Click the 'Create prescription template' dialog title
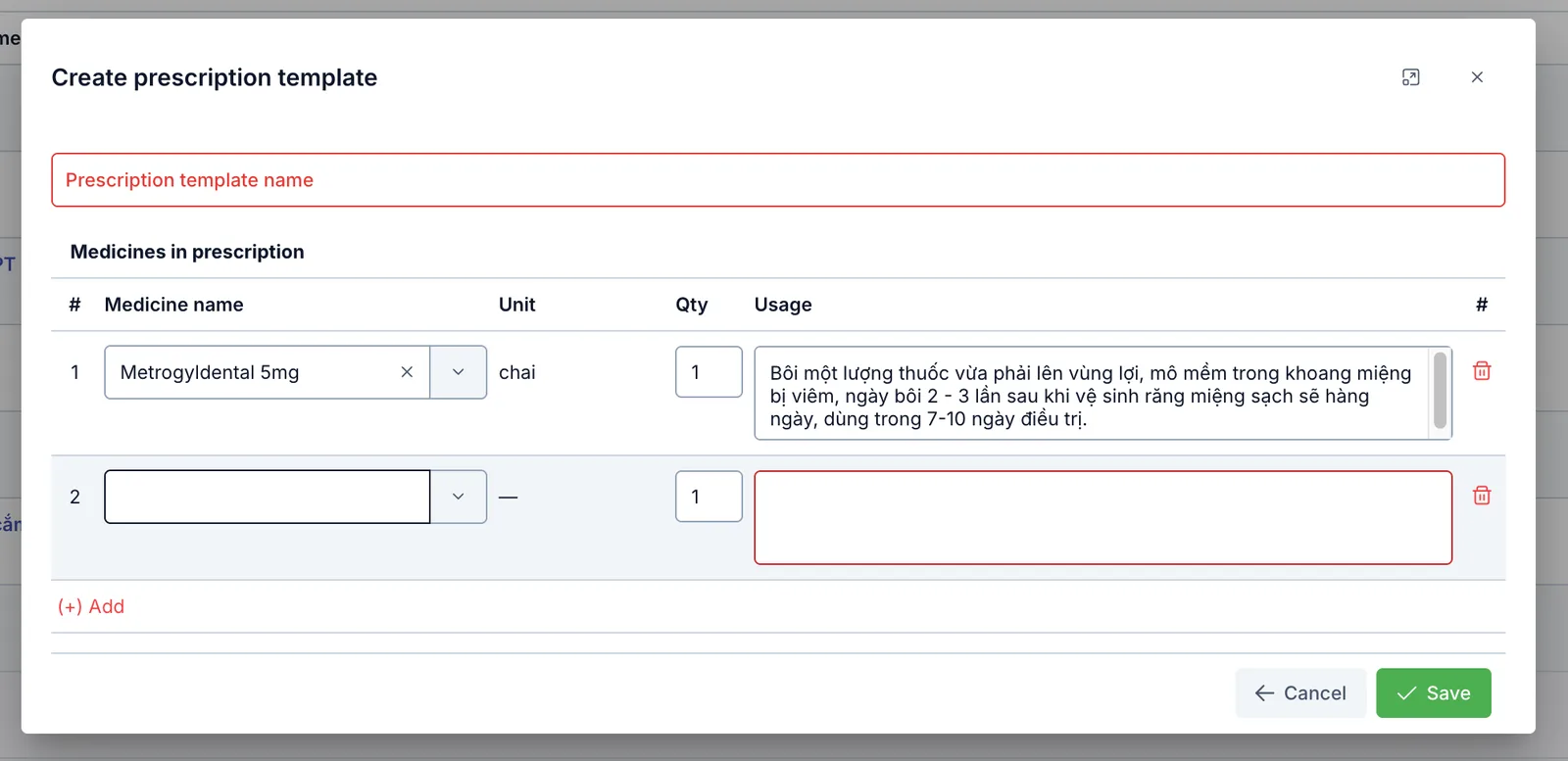This screenshot has height=761, width=1568. (215, 77)
